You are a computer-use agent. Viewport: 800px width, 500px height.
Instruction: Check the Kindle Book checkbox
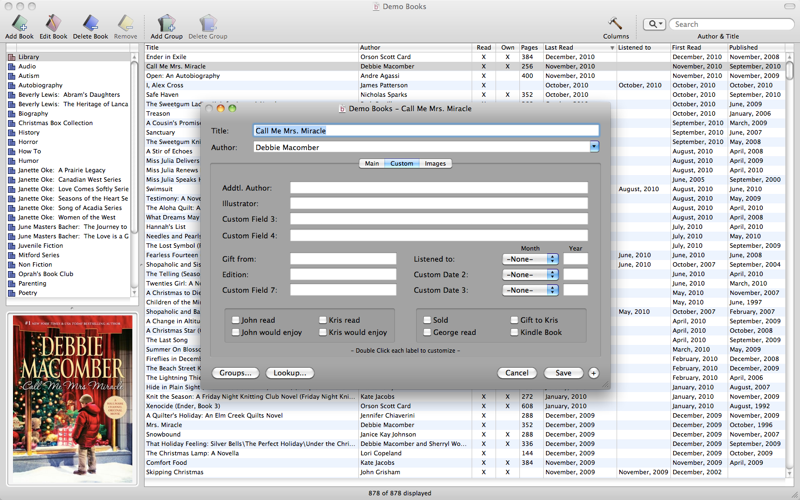[514, 332]
